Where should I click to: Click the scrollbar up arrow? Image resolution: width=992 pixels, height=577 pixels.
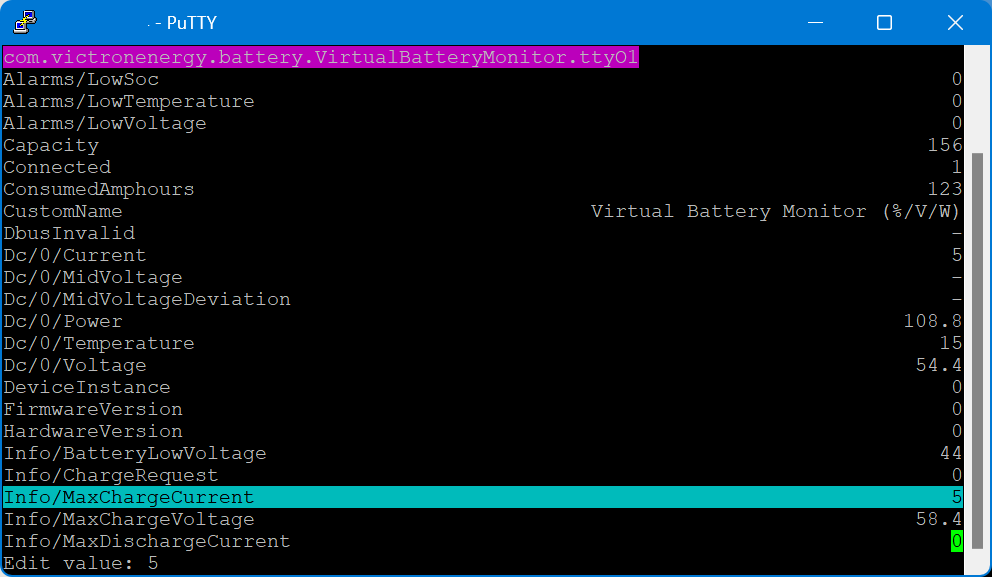coord(978,55)
